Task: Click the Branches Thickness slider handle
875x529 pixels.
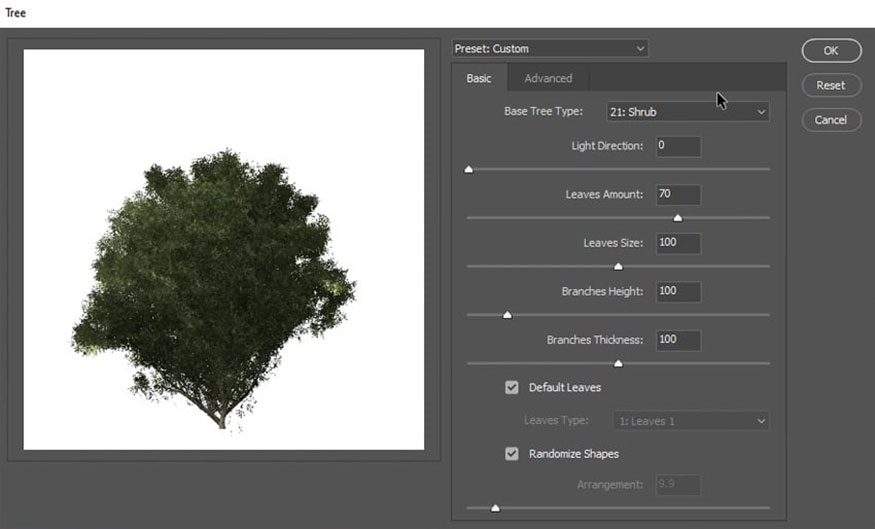Action: pyautogui.click(x=618, y=364)
